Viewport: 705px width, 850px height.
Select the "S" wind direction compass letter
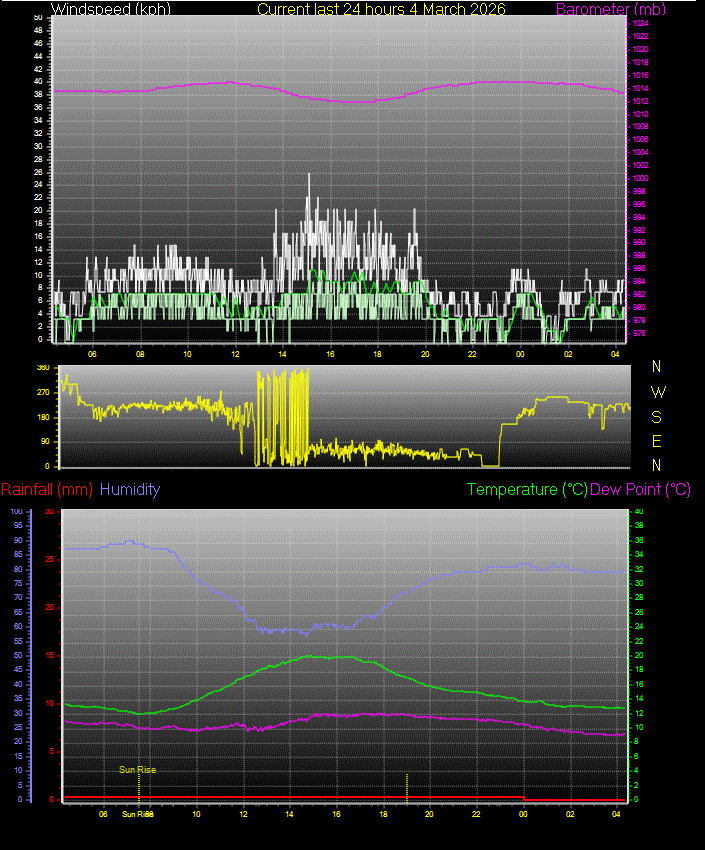[657, 416]
